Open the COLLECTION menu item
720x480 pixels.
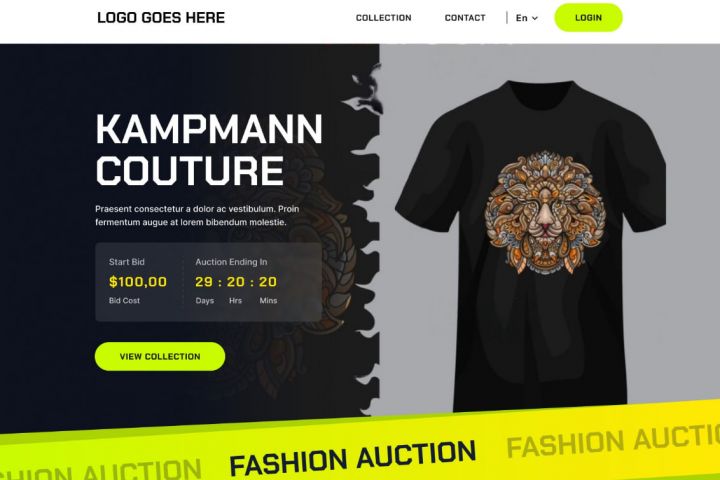pos(383,18)
